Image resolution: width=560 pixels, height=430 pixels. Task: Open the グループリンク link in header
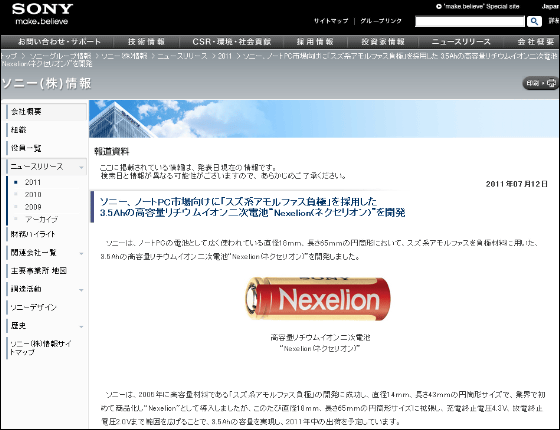point(381,21)
